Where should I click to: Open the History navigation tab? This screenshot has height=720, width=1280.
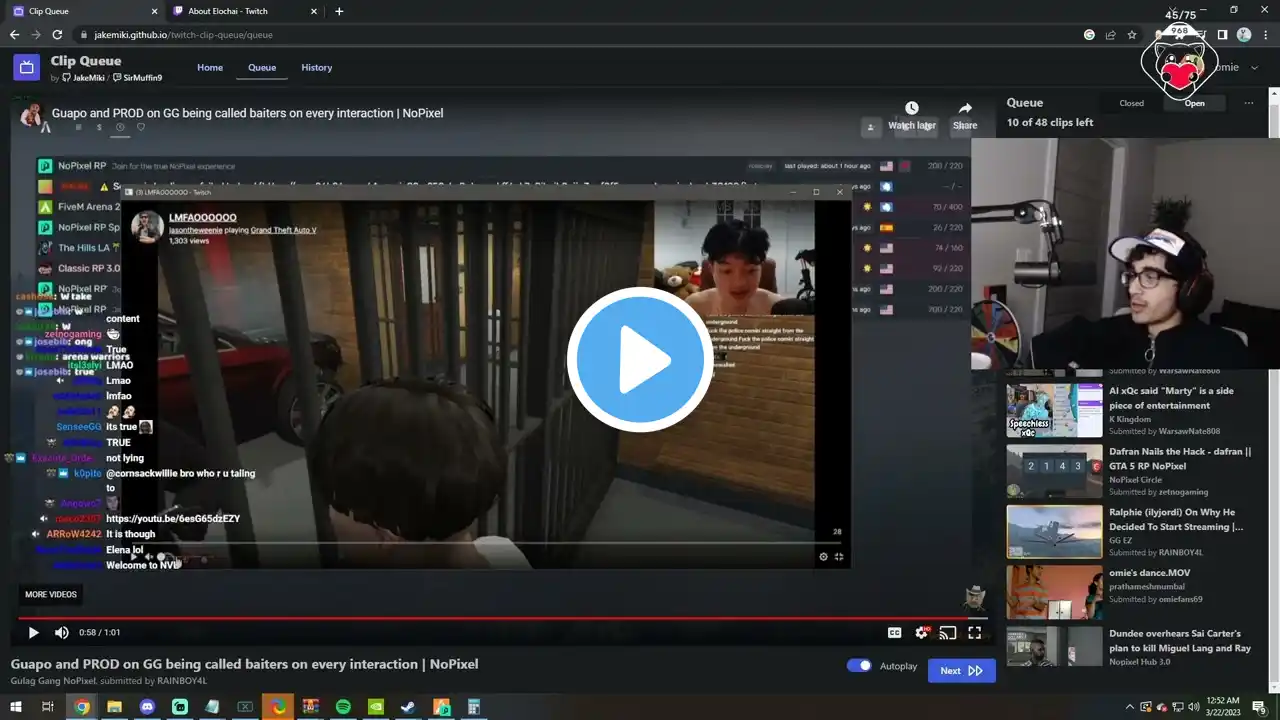tap(316, 68)
